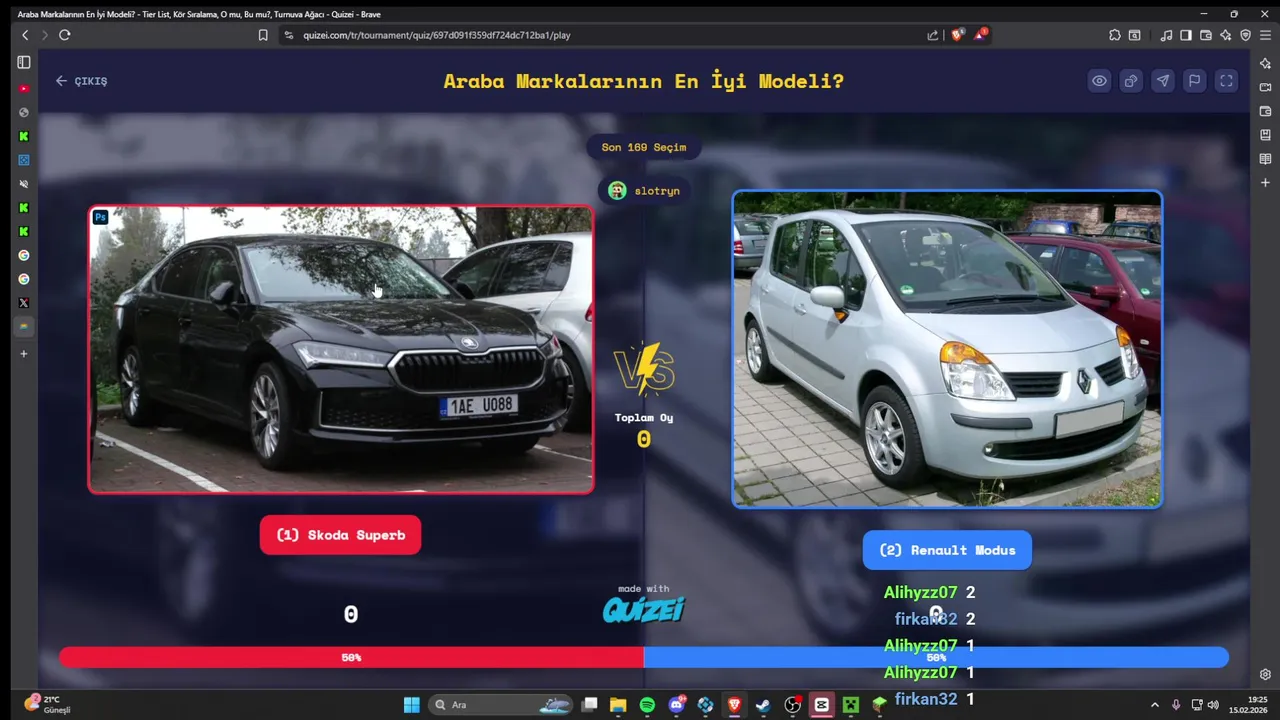Click the tab search icon in toolbar
Image resolution: width=1280 pixels, height=720 pixels.
1135,35
